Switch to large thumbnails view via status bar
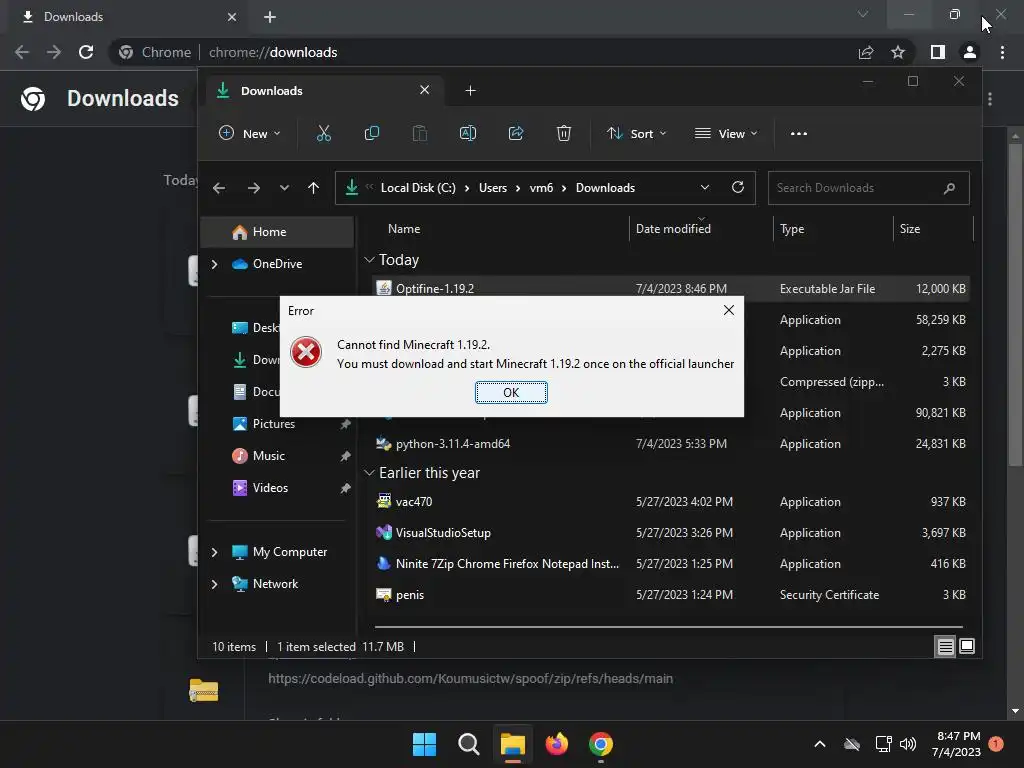 pos(967,647)
